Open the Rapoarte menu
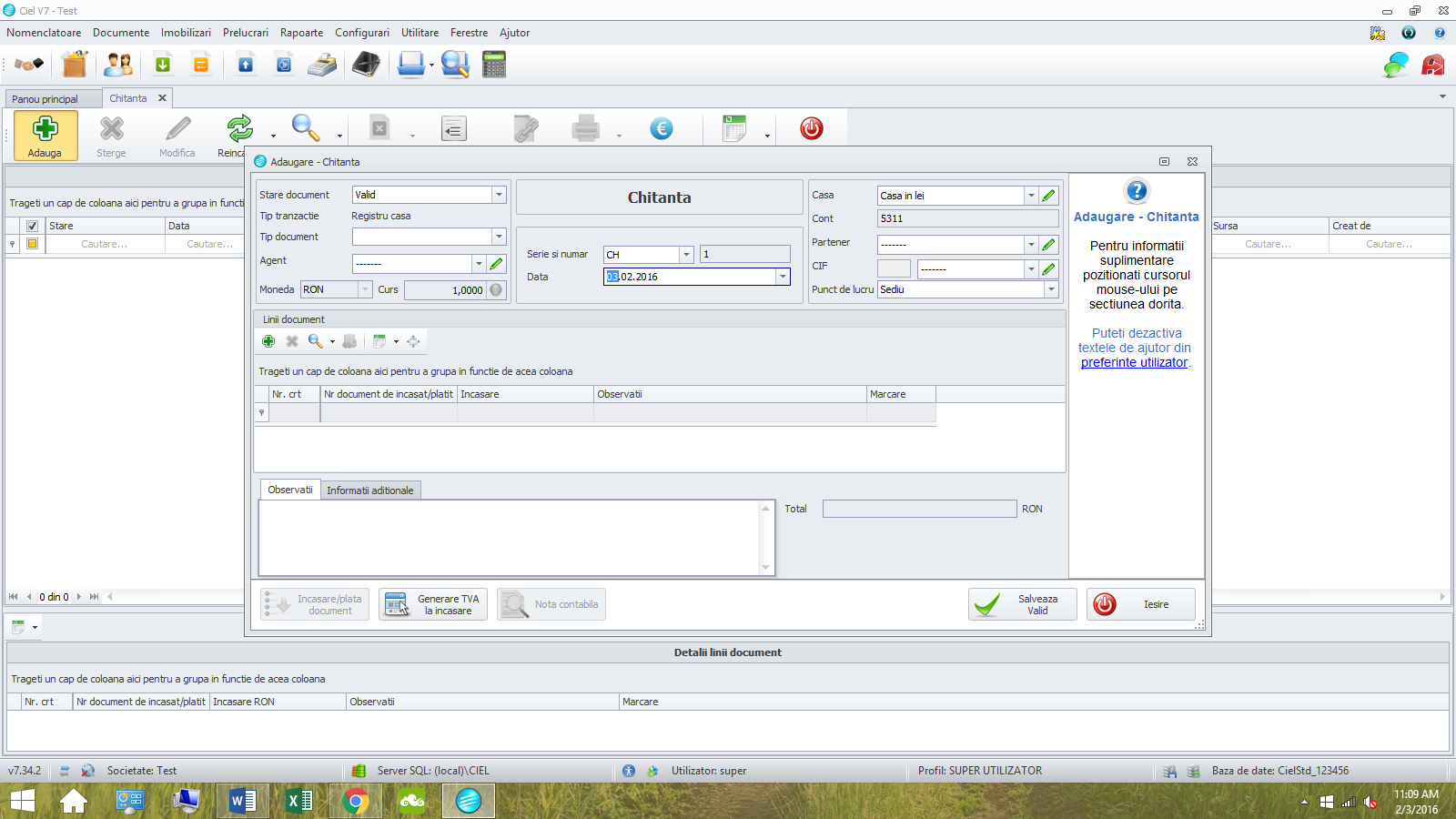The width and height of the screenshot is (1456, 819). [x=301, y=33]
